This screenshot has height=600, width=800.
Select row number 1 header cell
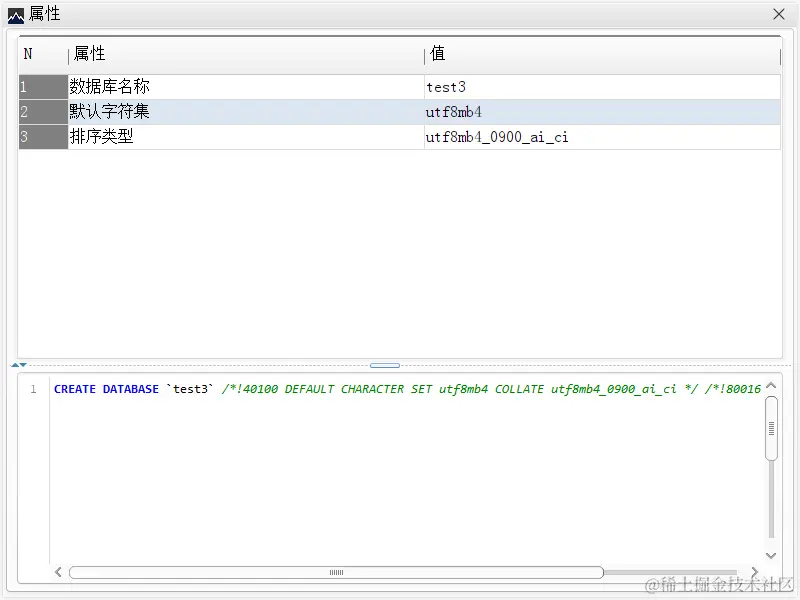[43, 87]
